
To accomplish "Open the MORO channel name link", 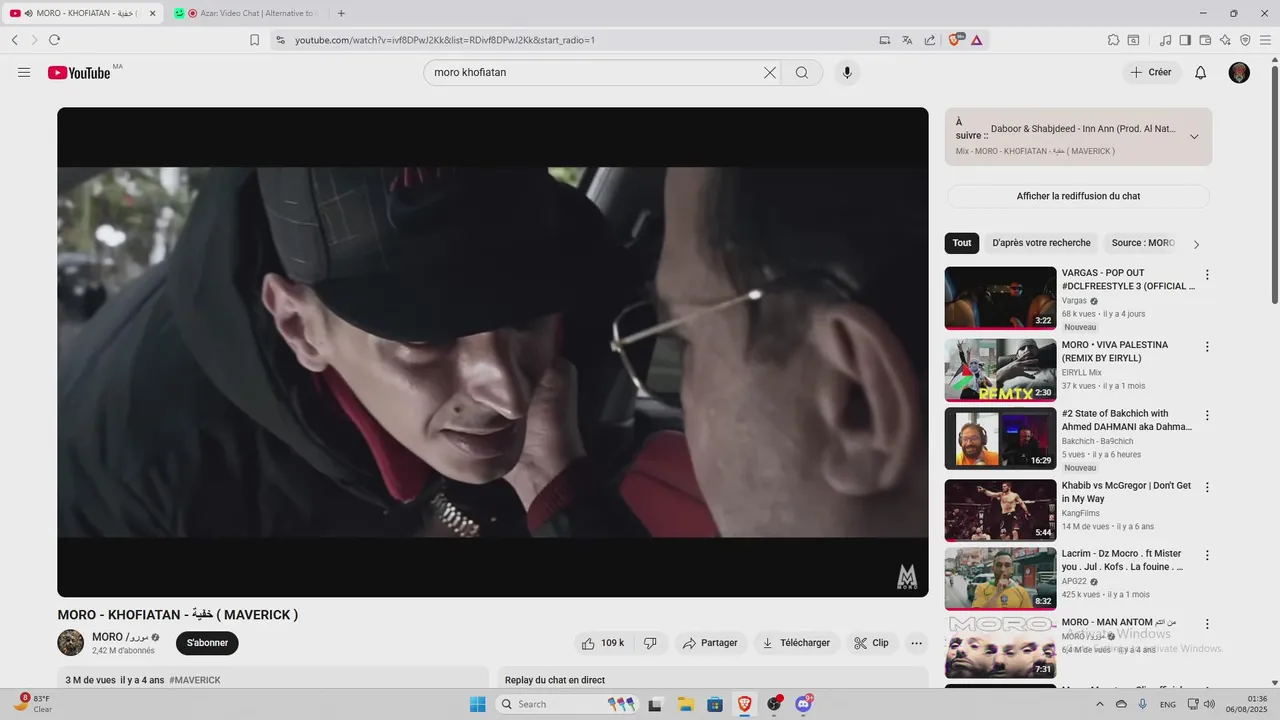I will pos(120,637).
